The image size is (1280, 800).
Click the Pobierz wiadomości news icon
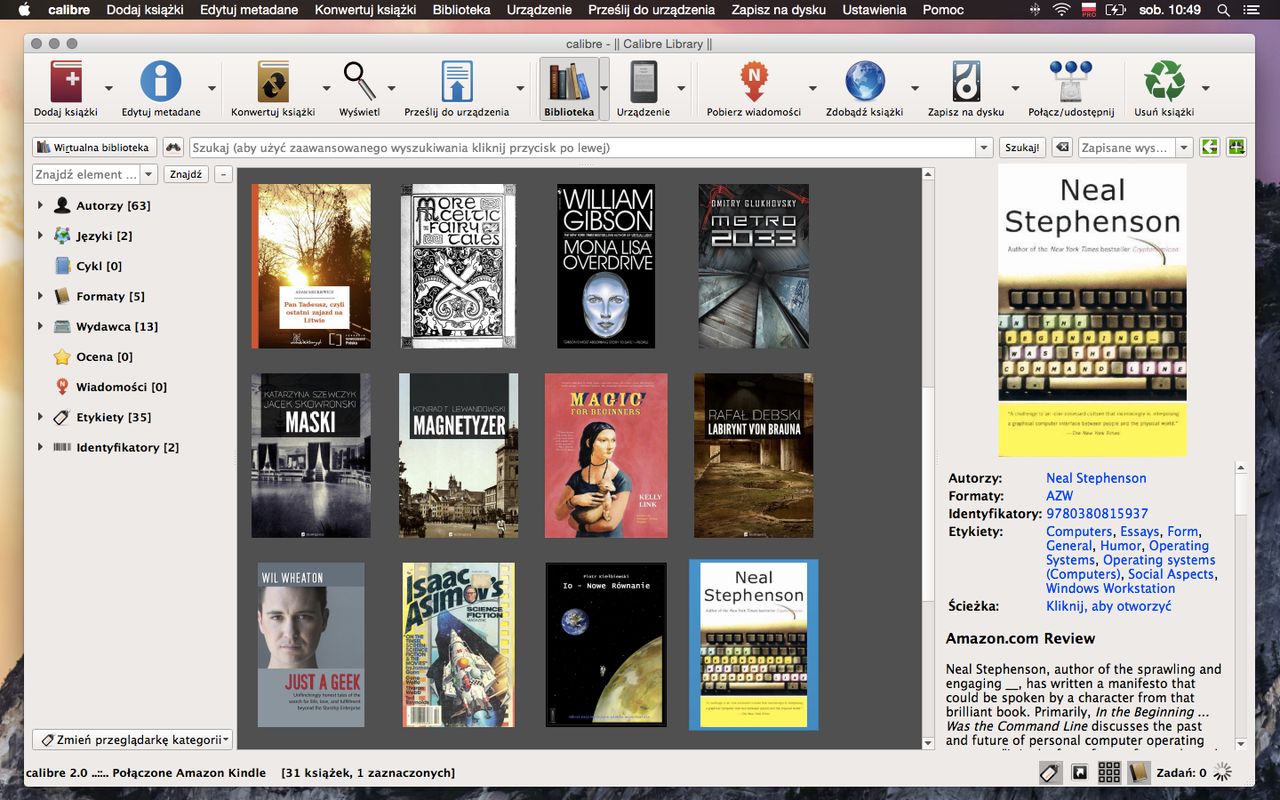pyautogui.click(x=753, y=82)
